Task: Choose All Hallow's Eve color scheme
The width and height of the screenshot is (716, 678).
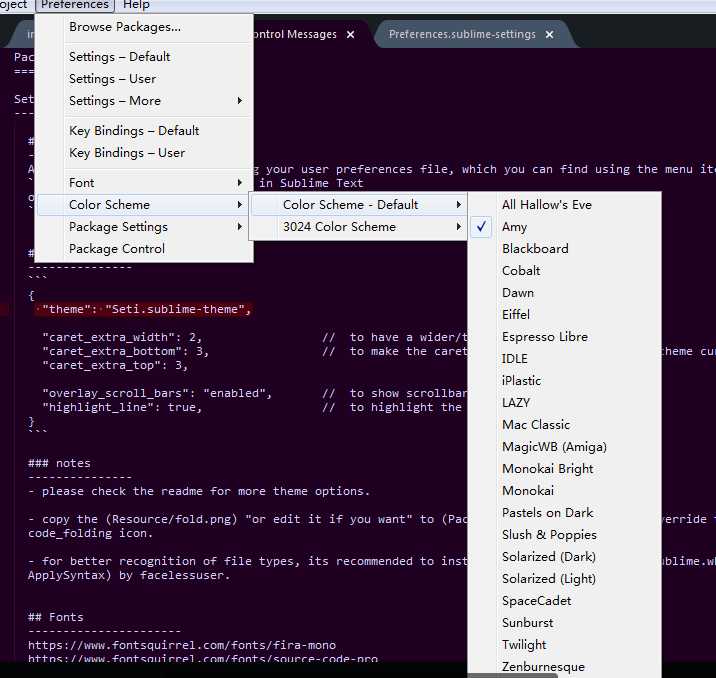Action: point(564,205)
